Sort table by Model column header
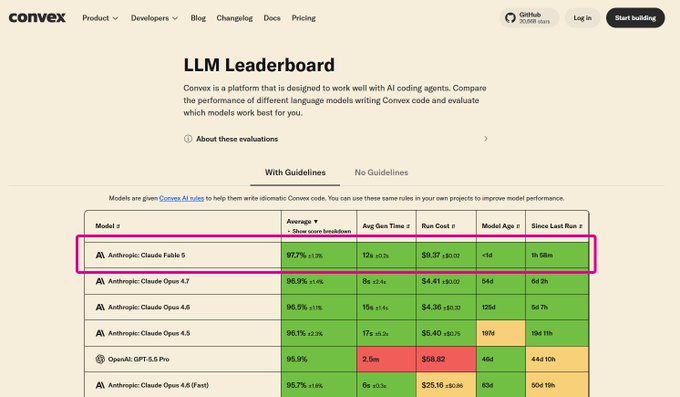This screenshot has height=397, width=680. click(108, 226)
